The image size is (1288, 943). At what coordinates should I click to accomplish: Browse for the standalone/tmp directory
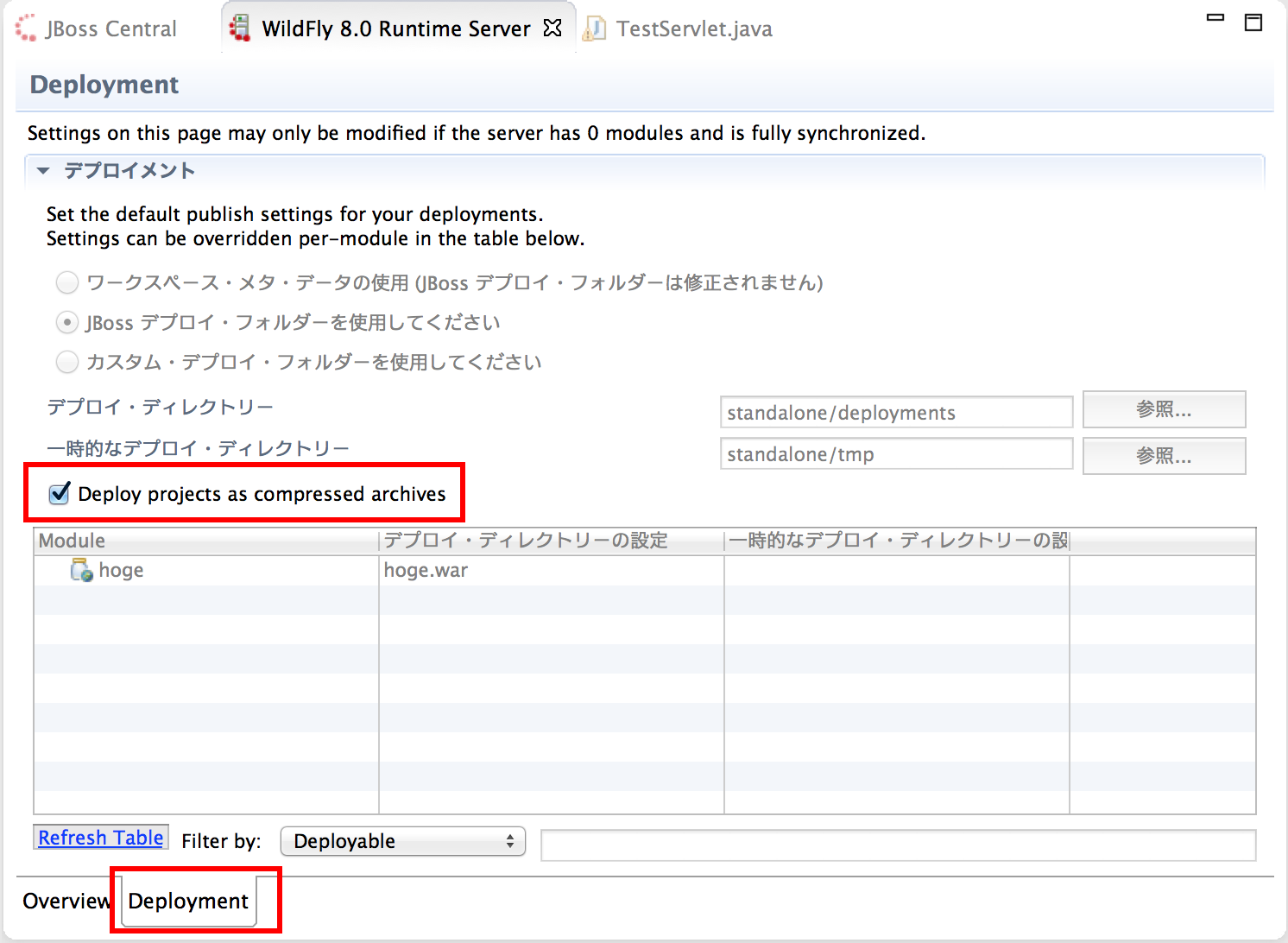pos(1164,455)
